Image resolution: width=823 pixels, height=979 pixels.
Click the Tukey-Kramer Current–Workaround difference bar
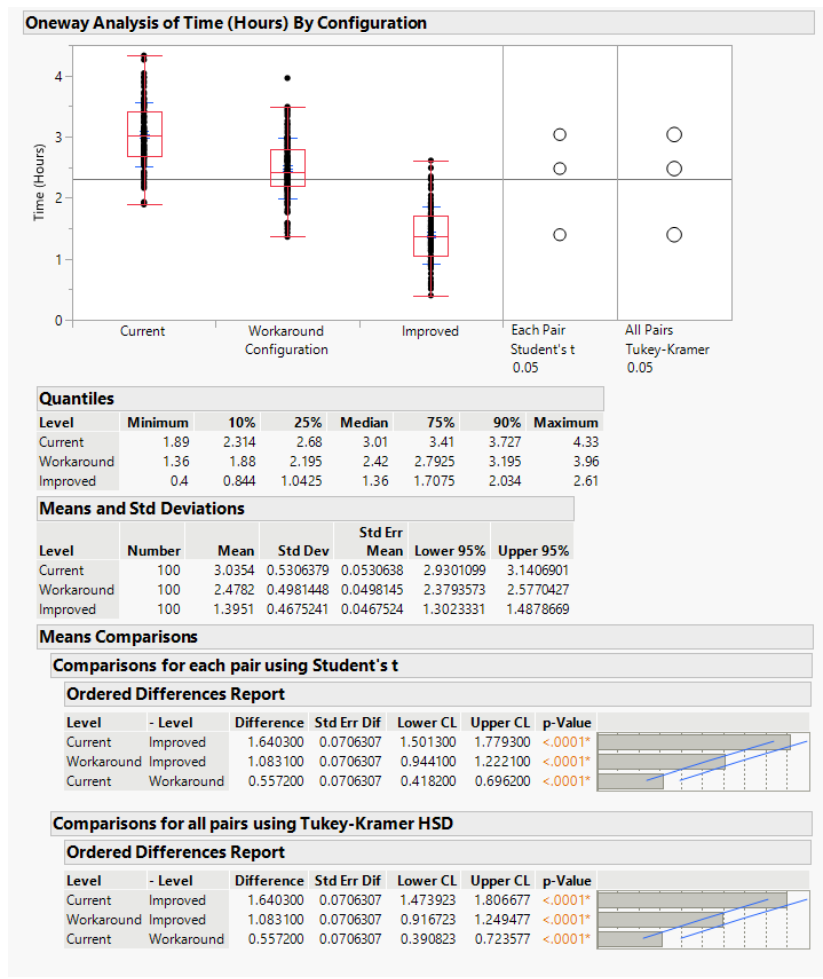(630, 939)
